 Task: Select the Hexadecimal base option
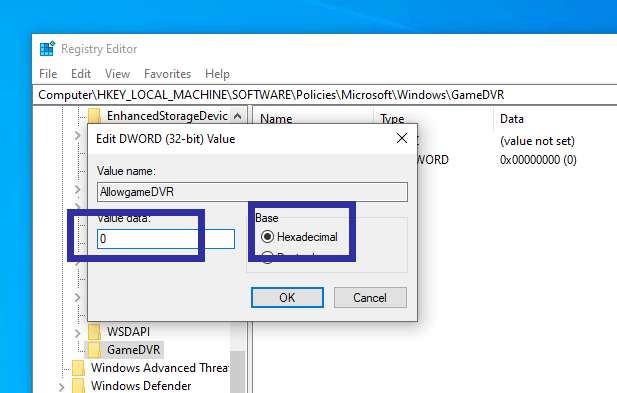[x=299, y=237]
